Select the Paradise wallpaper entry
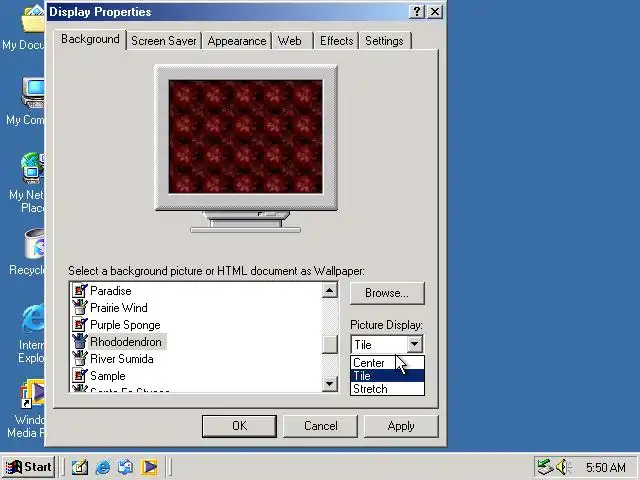This screenshot has width=640, height=480. pyautogui.click(x=111, y=291)
